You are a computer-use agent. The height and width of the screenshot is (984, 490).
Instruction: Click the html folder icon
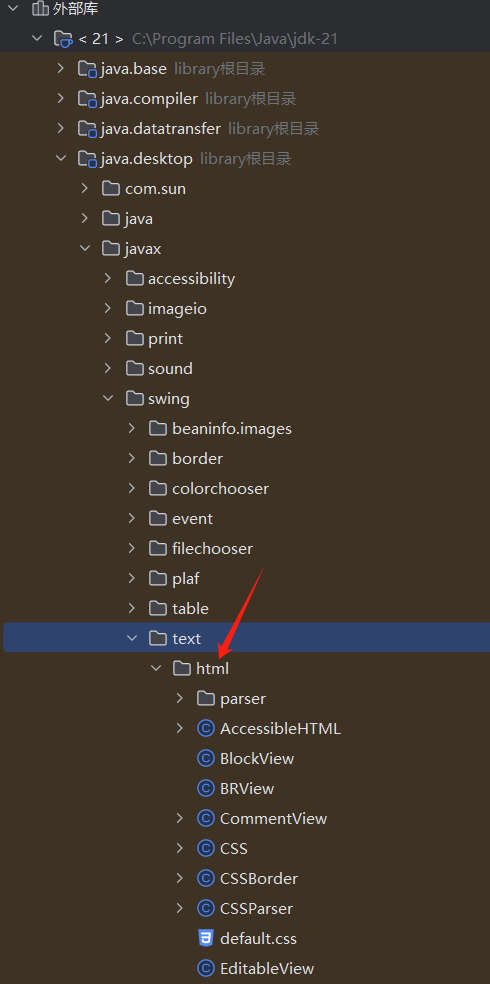[182, 668]
